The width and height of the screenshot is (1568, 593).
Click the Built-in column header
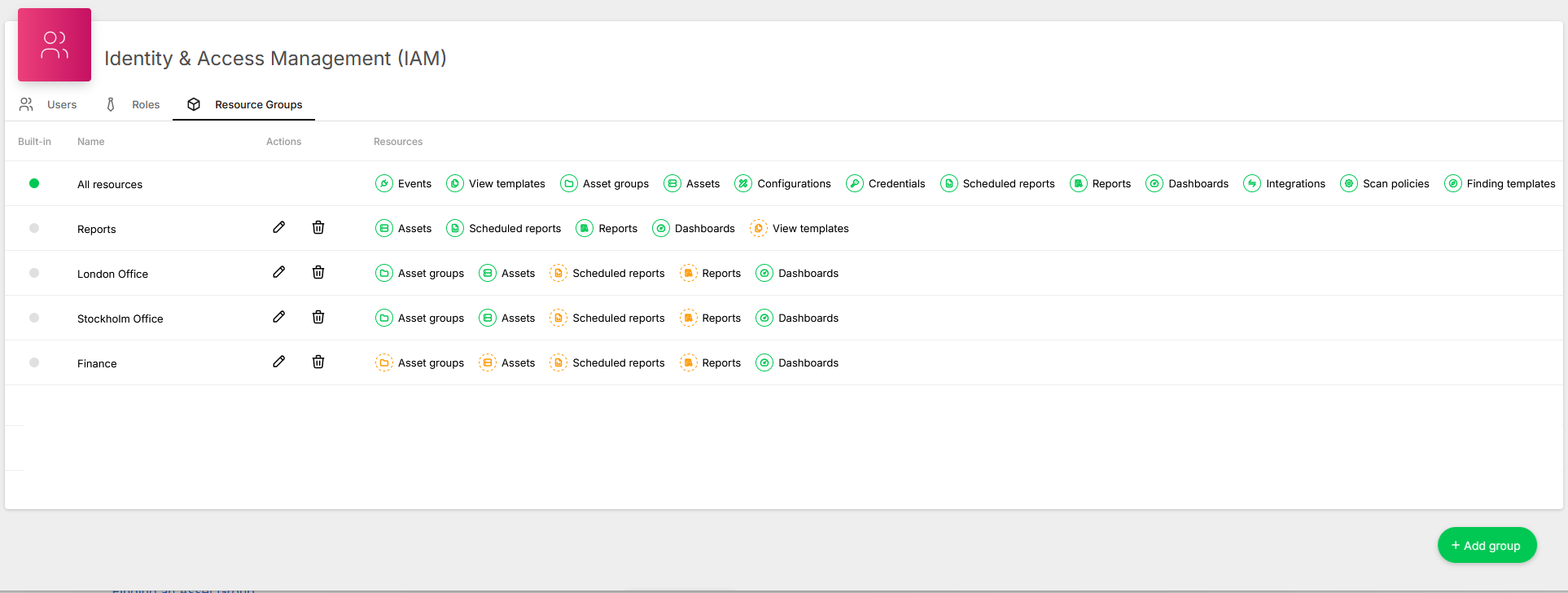coord(34,142)
